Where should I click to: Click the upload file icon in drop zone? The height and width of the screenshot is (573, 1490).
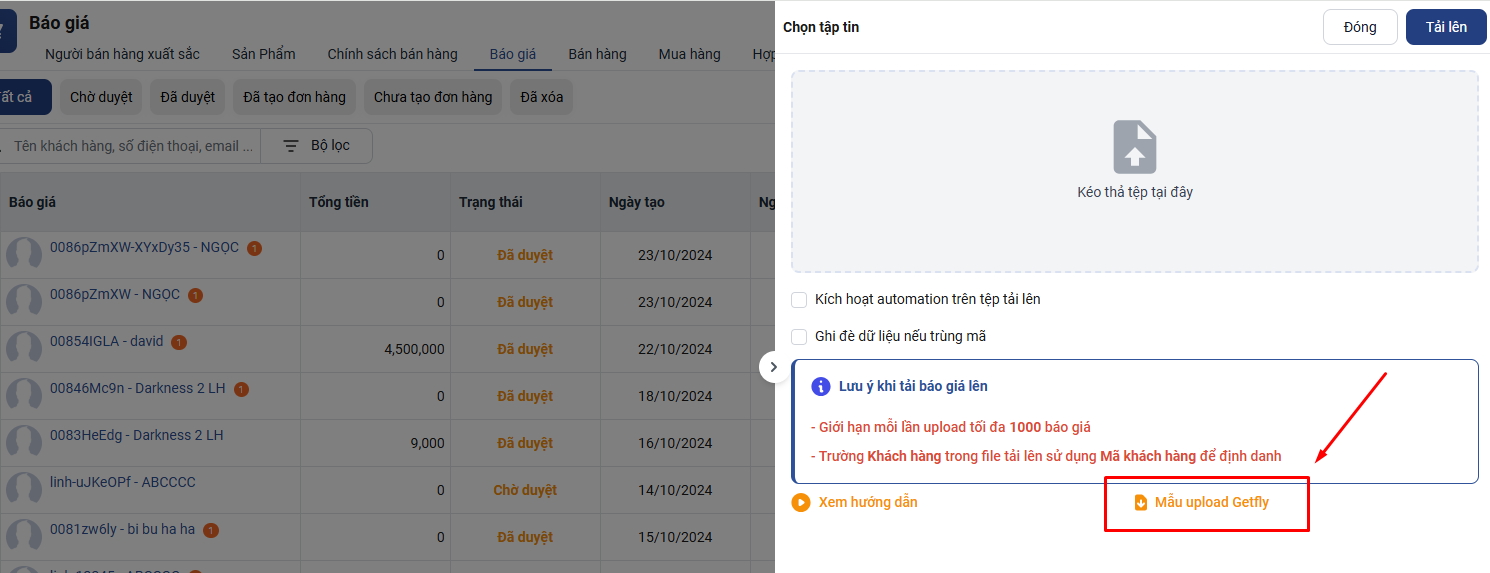pos(1135,147)
